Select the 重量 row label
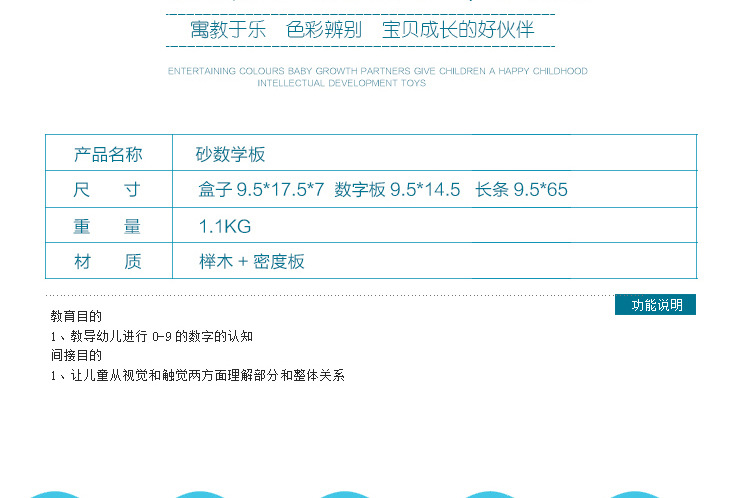Viewport: 750px width, 498px height. tap(107, 226)
